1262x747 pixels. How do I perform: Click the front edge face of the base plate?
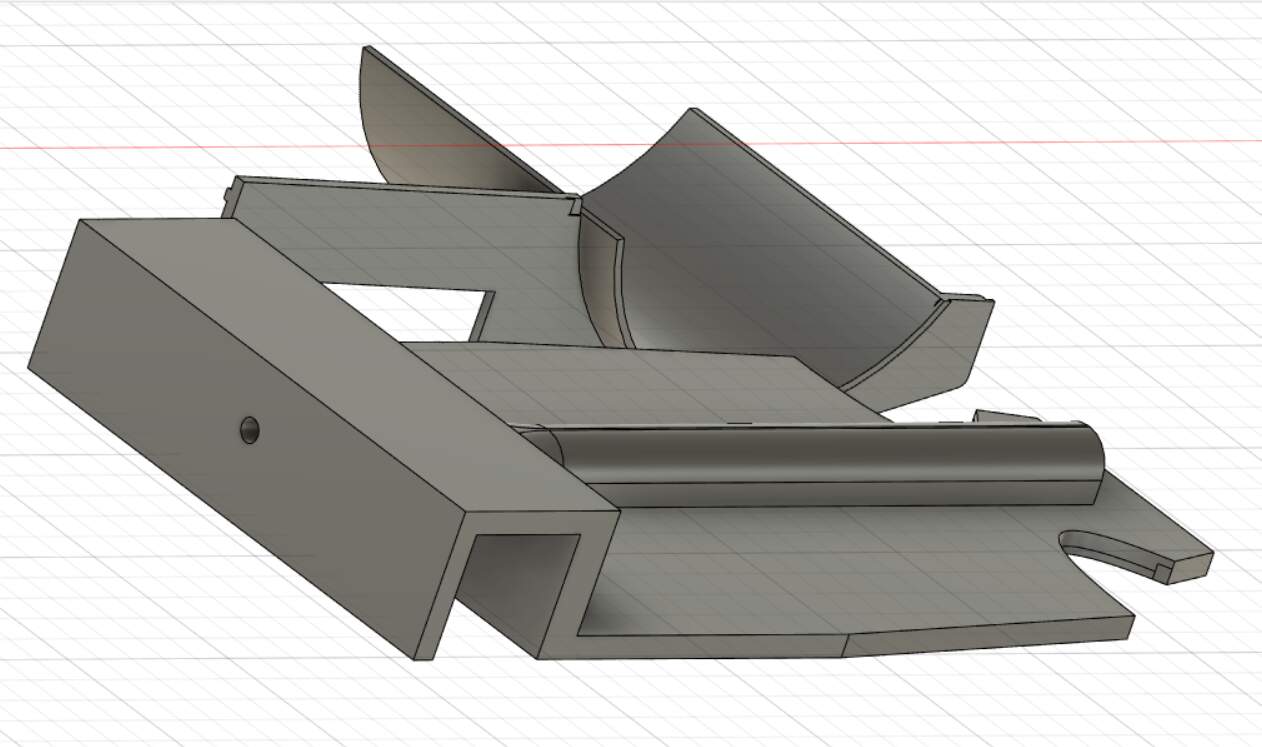[x=990, y=637]
